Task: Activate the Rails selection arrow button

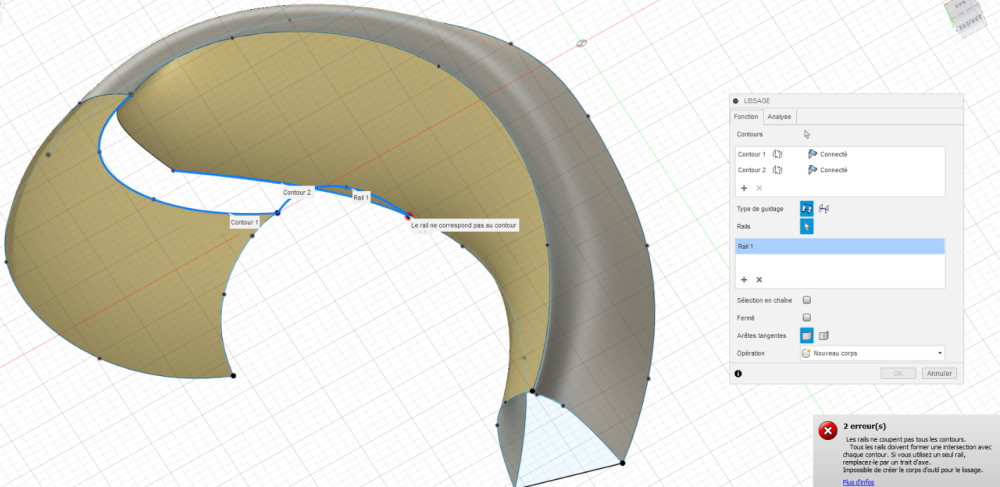Action: 807,226
